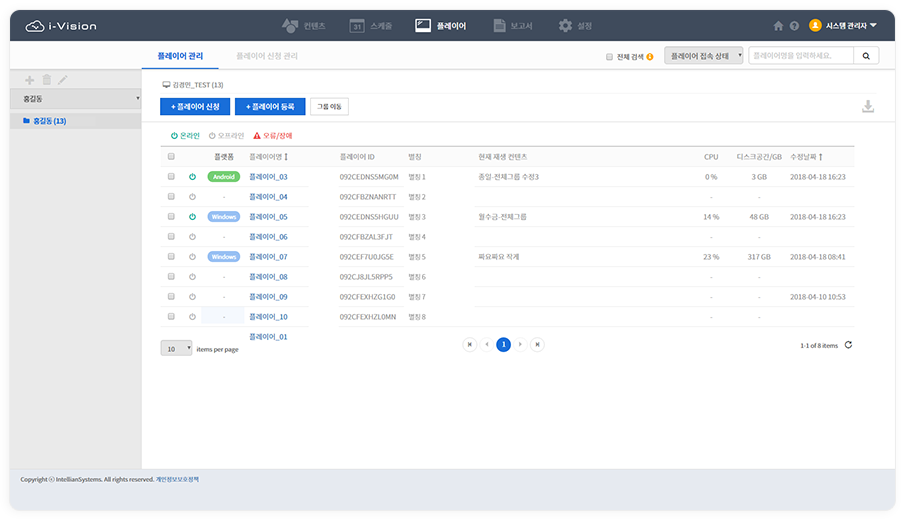This screenshot has height=520, width=905.
Task: Click the home icon in the header
Action: click(x=778, y=26)
